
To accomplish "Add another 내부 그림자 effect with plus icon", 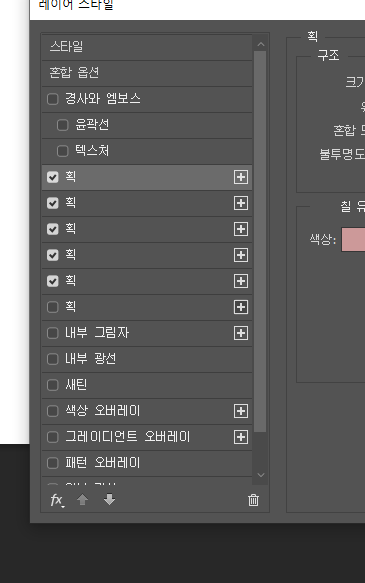I will coord(241,333).
